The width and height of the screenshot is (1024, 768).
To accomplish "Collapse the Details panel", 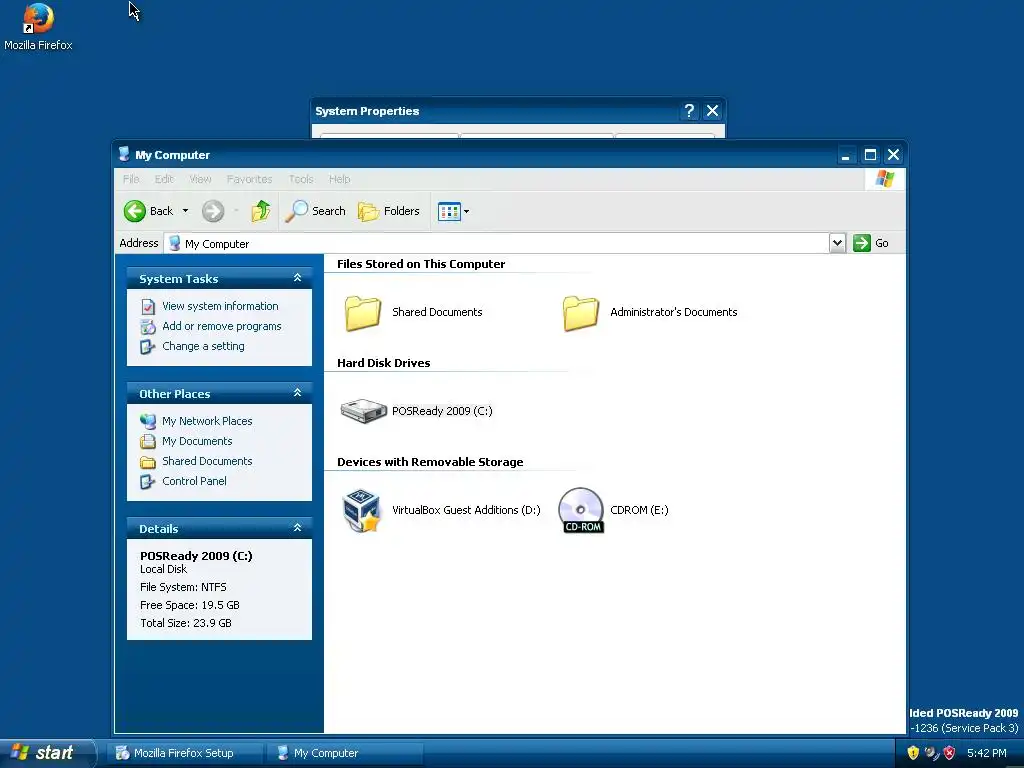I will (x=297, y=528).
